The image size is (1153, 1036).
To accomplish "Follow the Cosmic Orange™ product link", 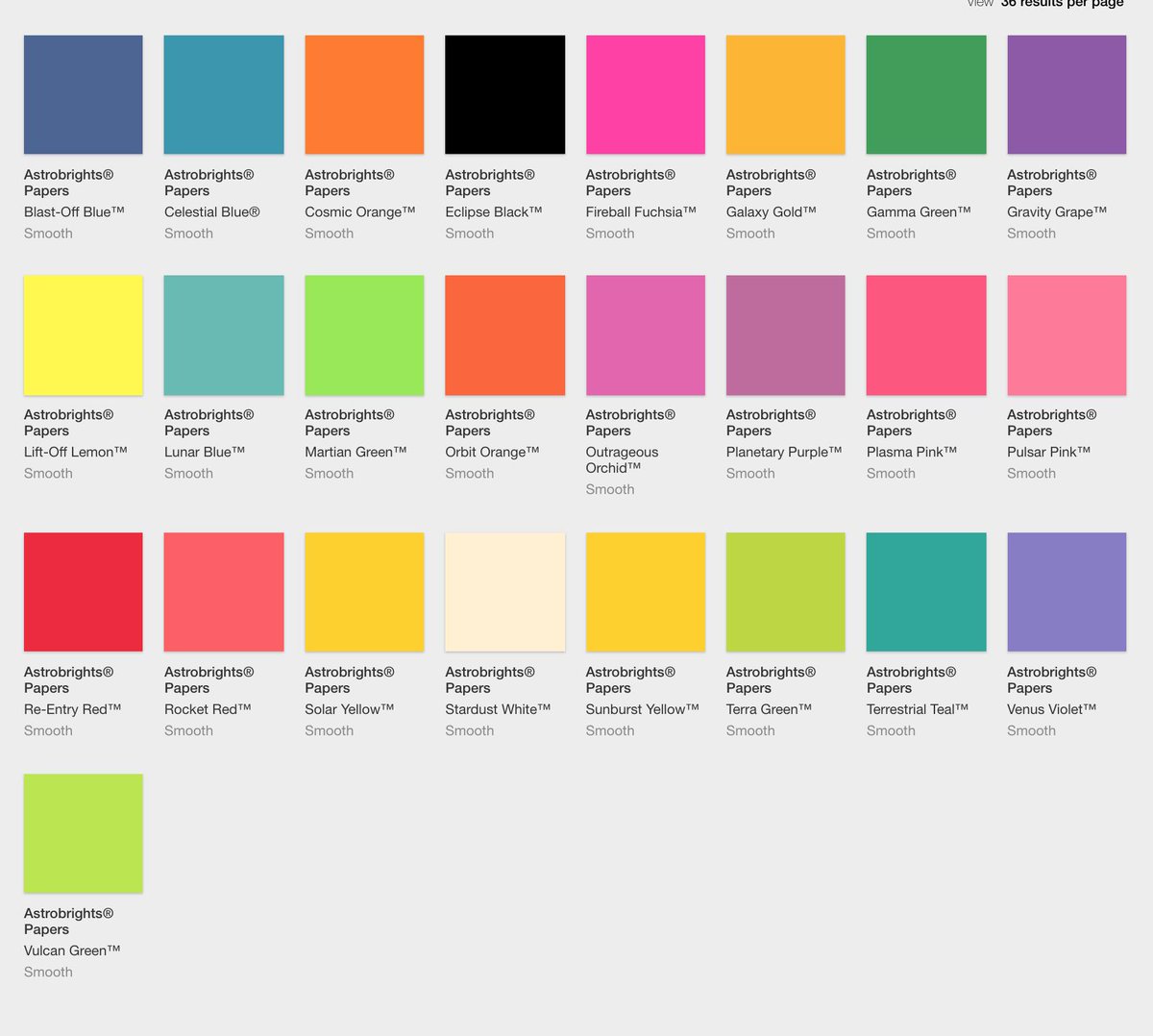I will (360, 211).
